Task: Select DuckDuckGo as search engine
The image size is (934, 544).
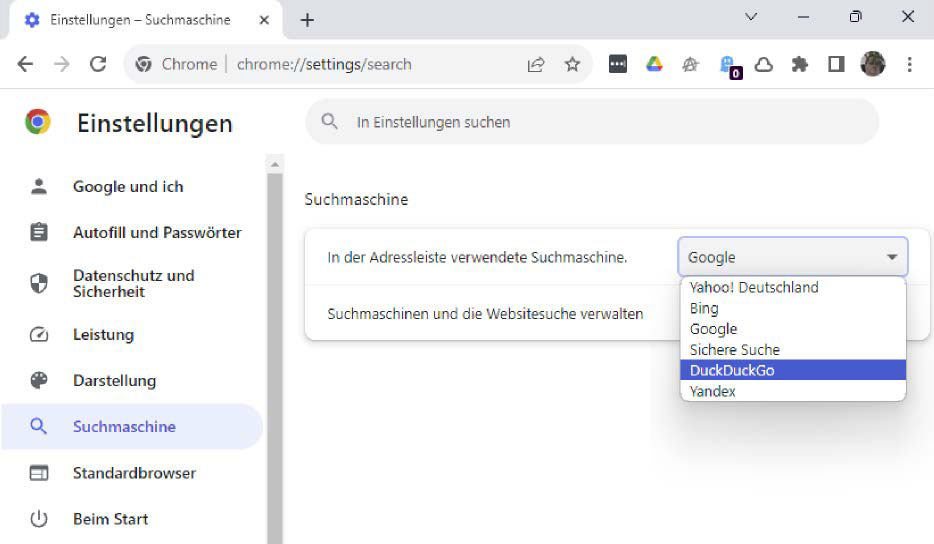Action: [793, 370]
